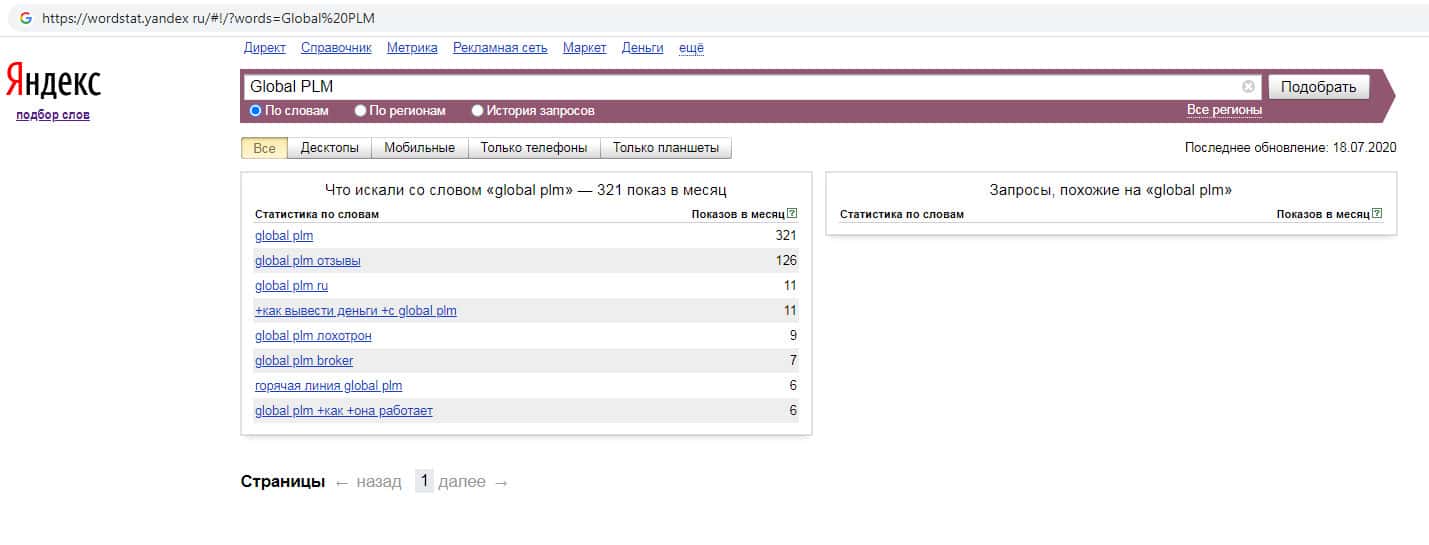Open the 'Только телефоны' tab
This screenshot has width=1429, height=545.
[x=533, y=148]
